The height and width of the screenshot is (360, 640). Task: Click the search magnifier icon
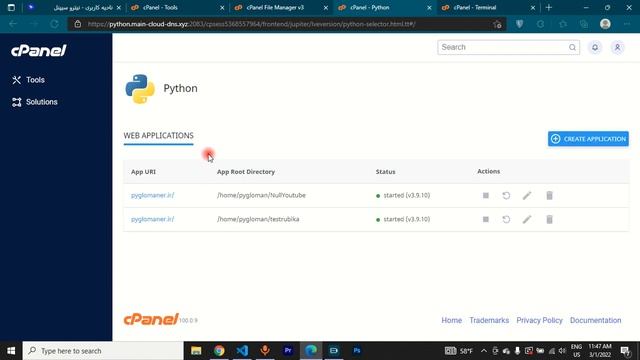[572, 47]
